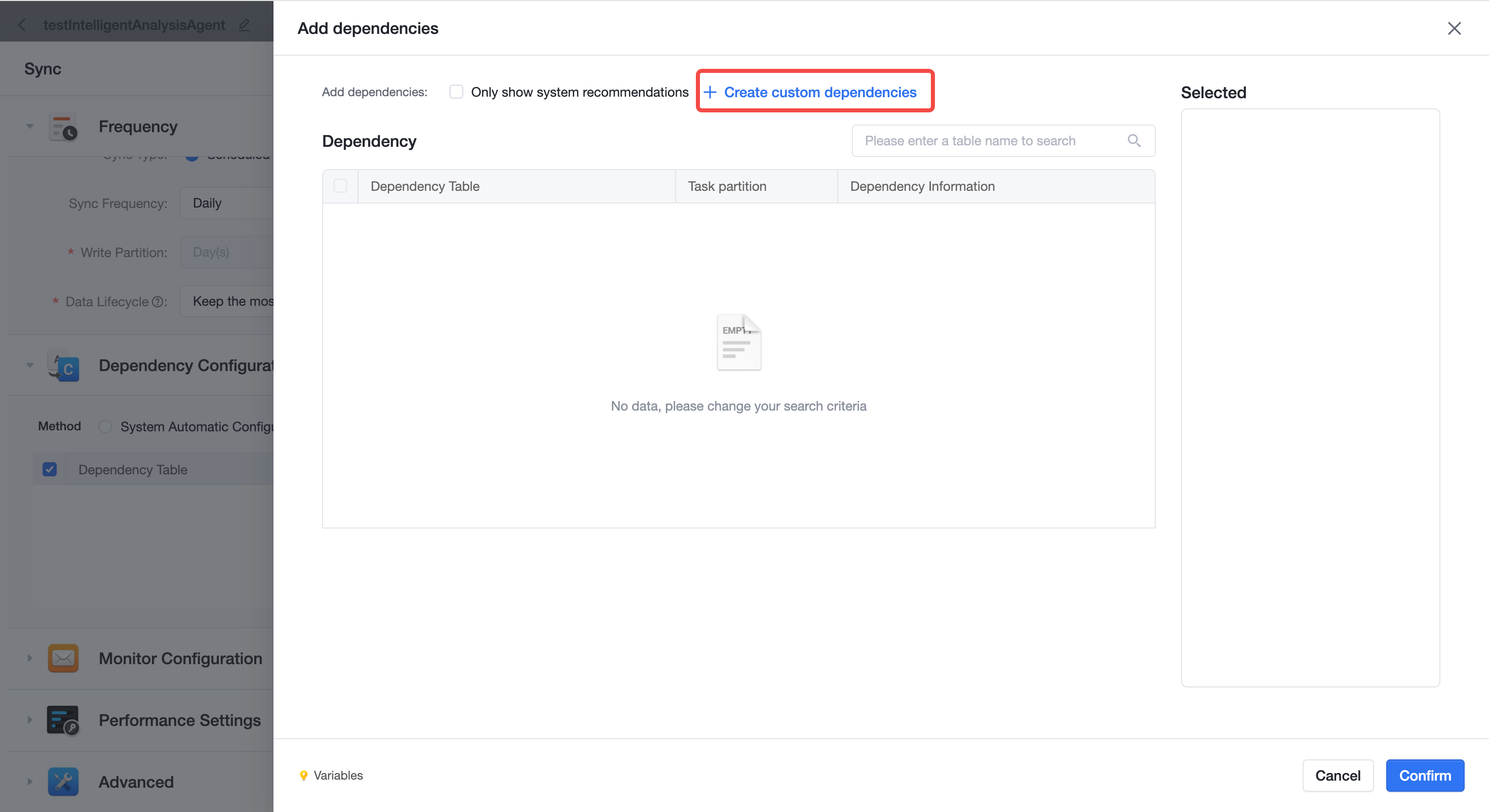Click Create custom dependencies link

[x=810, y=92]
